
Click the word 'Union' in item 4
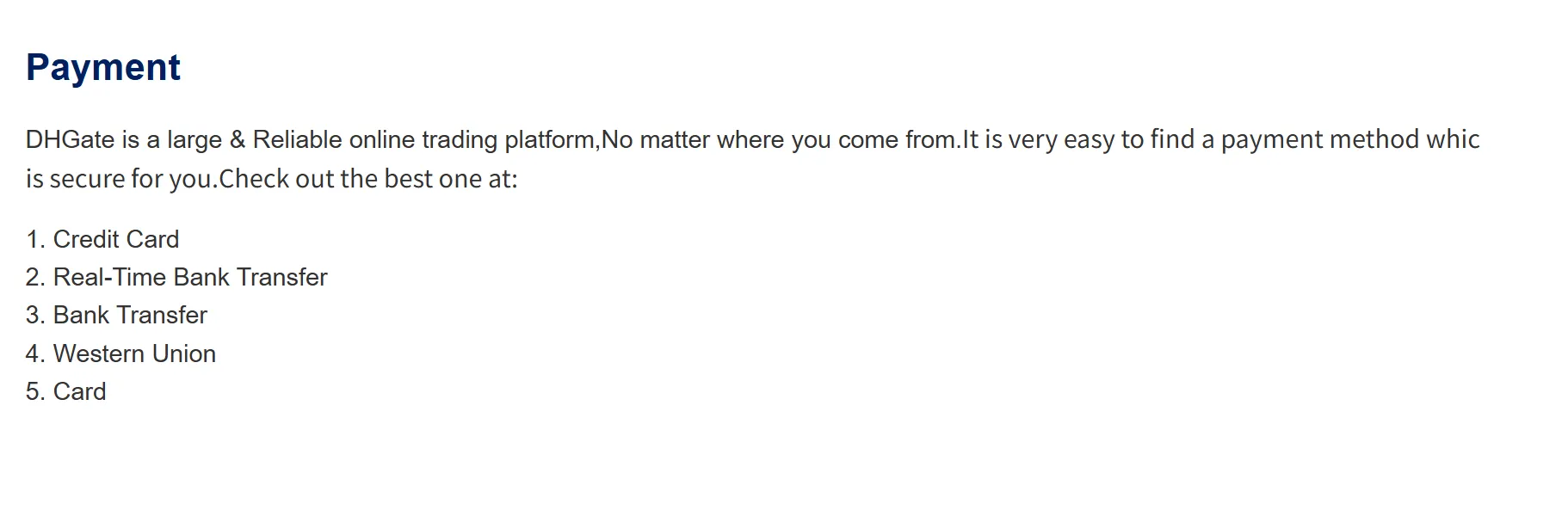184,353
